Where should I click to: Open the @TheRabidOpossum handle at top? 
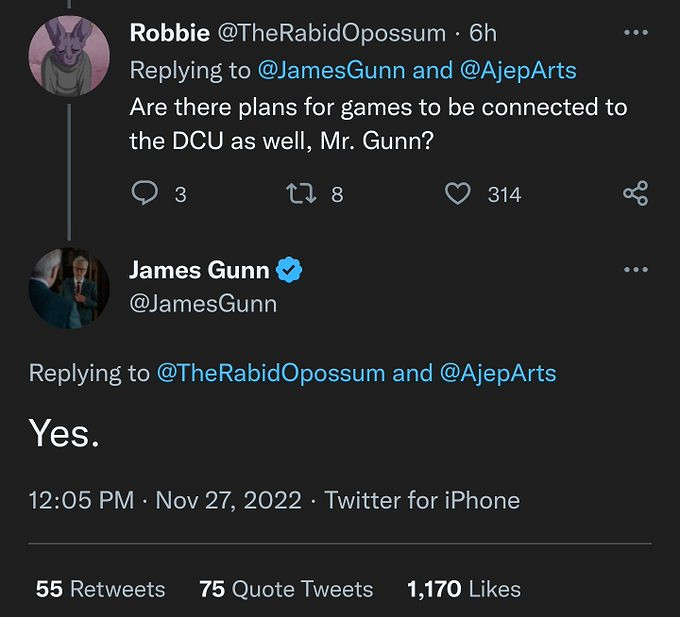(331, 33)
